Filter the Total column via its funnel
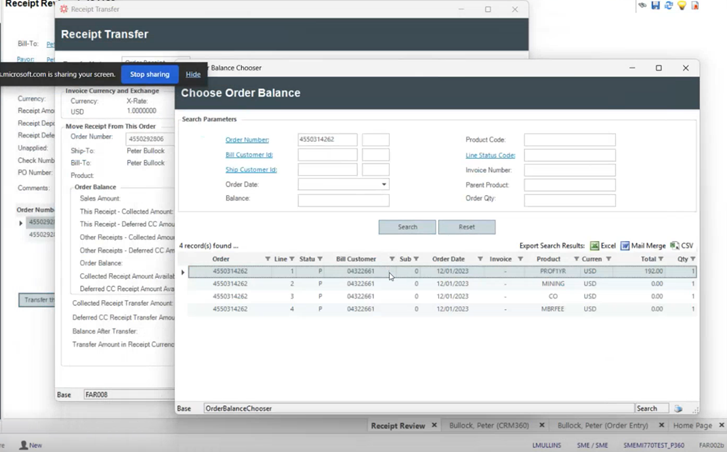This screenshot has height=452, width=727. point(661,259)
